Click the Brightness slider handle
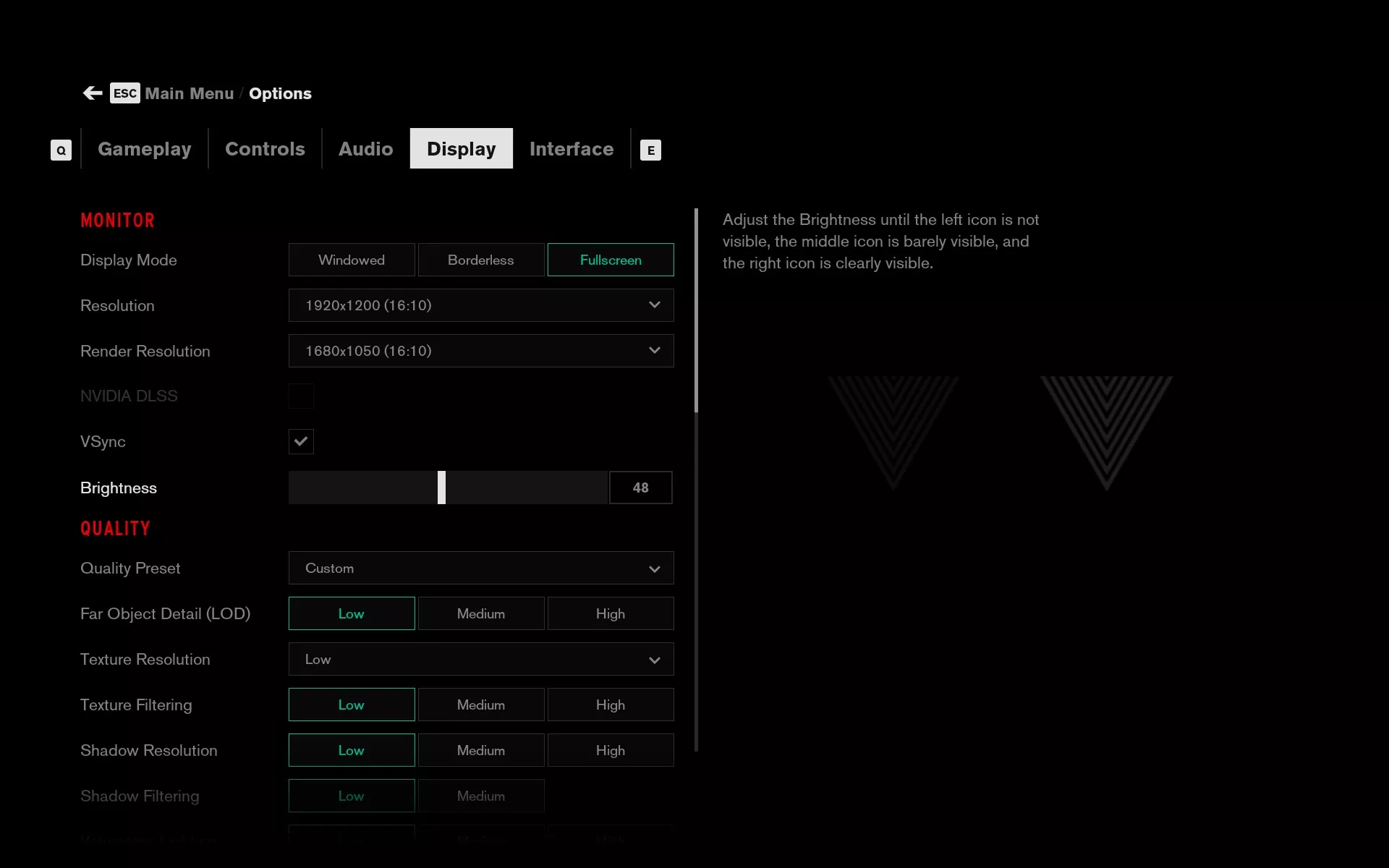 coord(441,488)
